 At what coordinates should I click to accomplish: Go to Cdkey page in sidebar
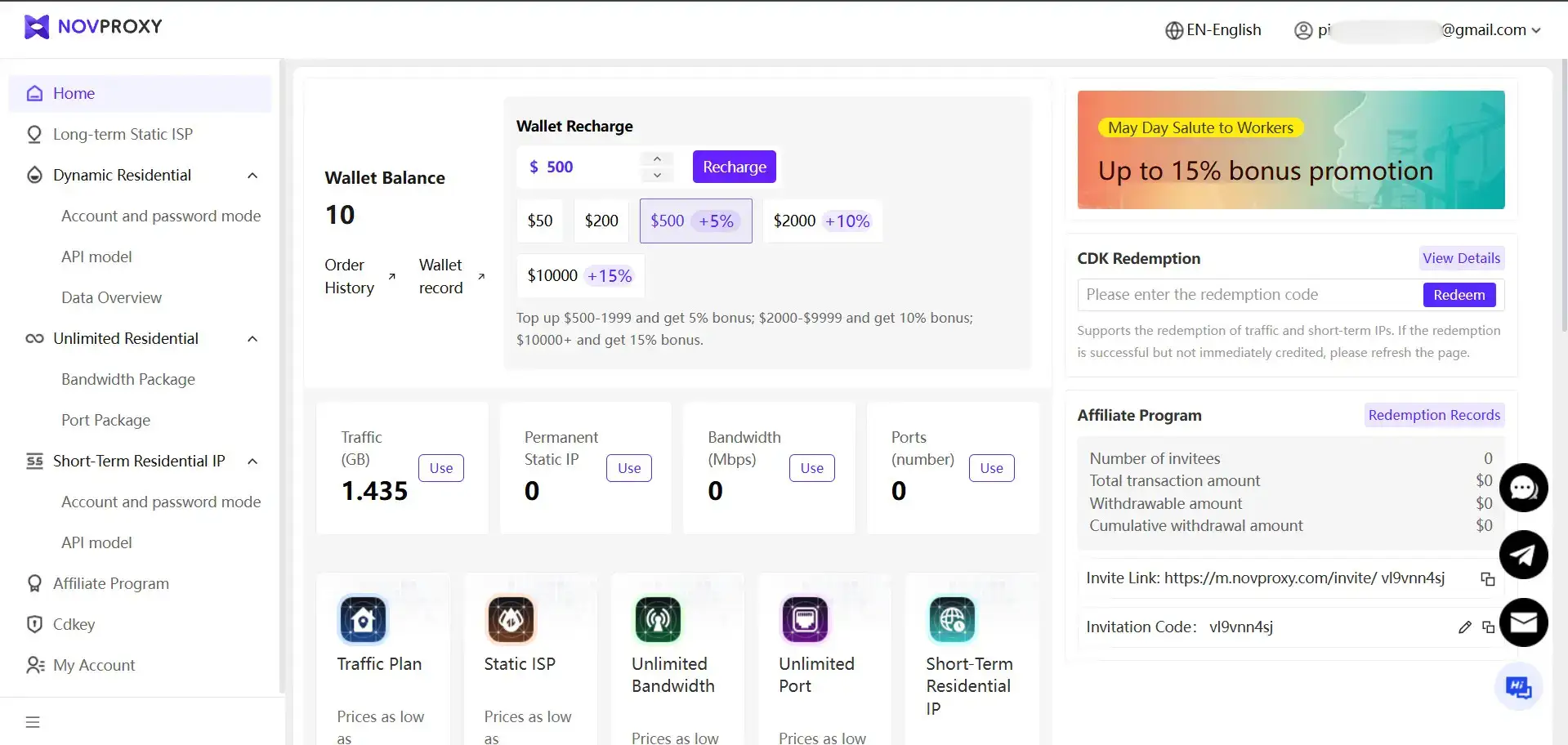(x=74, y=625)
